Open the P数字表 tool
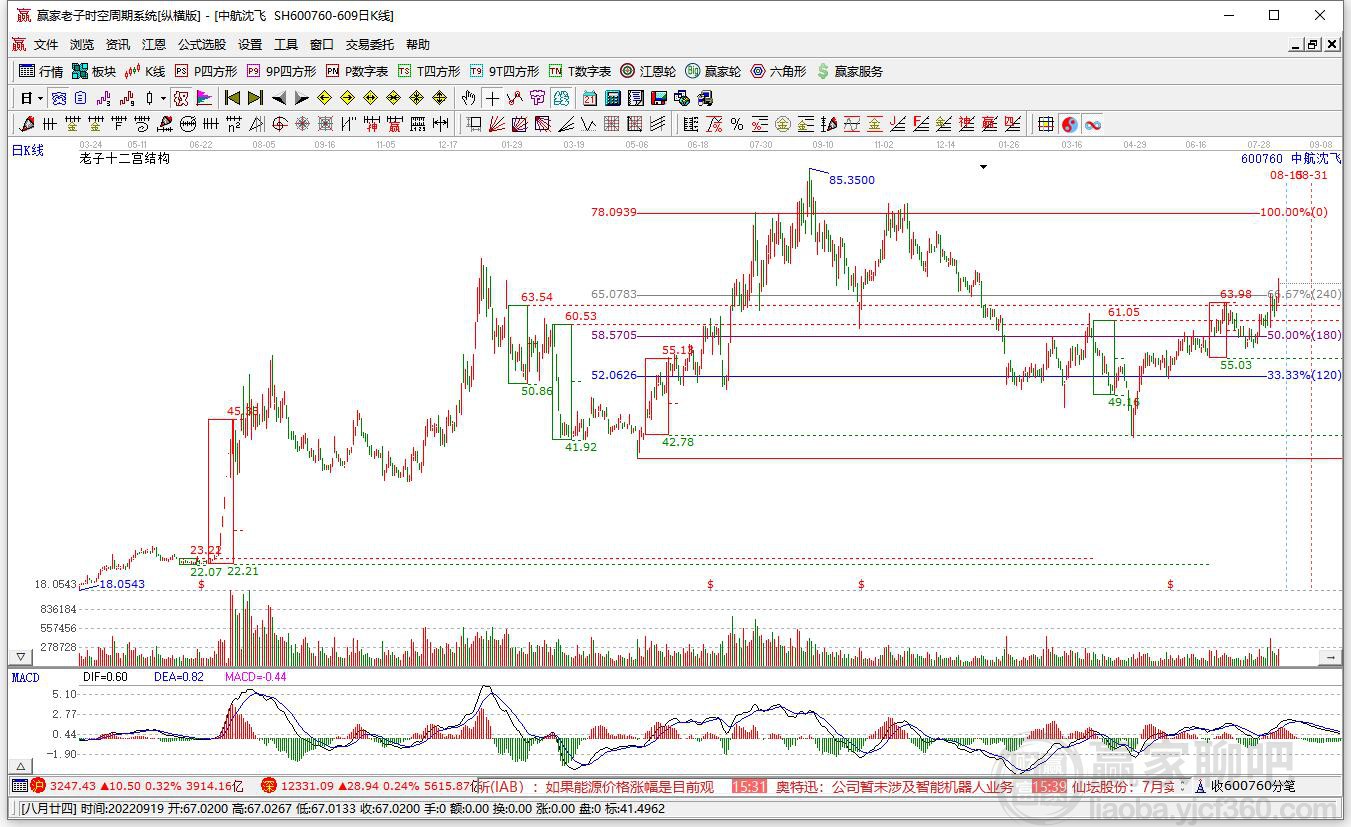 (x=357, y=71)
